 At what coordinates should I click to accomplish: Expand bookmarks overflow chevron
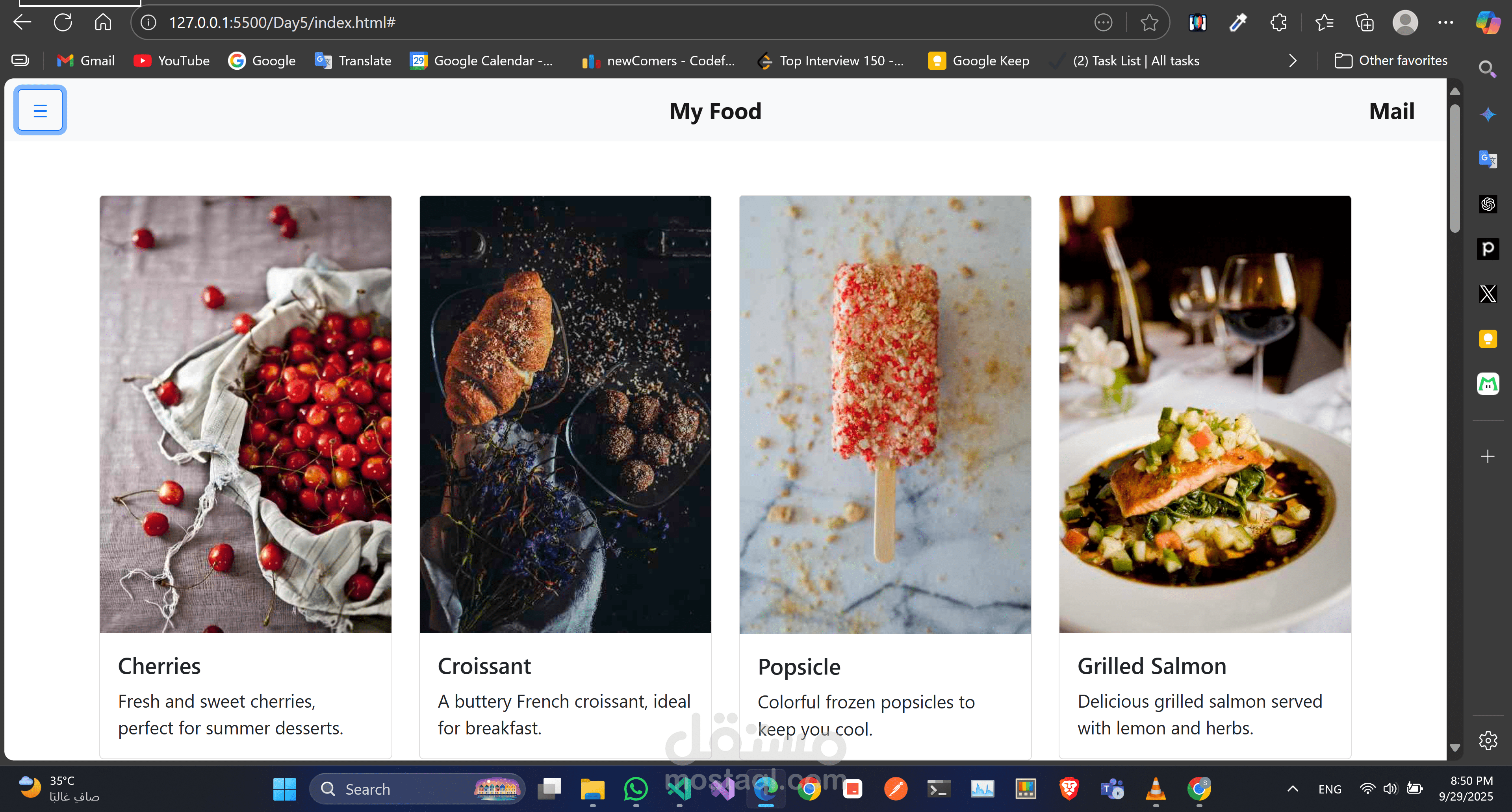pos(1293,60)
